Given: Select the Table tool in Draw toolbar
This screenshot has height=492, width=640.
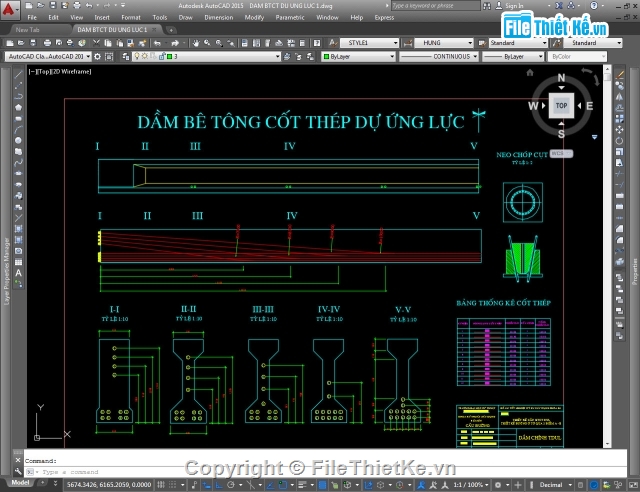Looking at the screenshot, I should point(18,262).
